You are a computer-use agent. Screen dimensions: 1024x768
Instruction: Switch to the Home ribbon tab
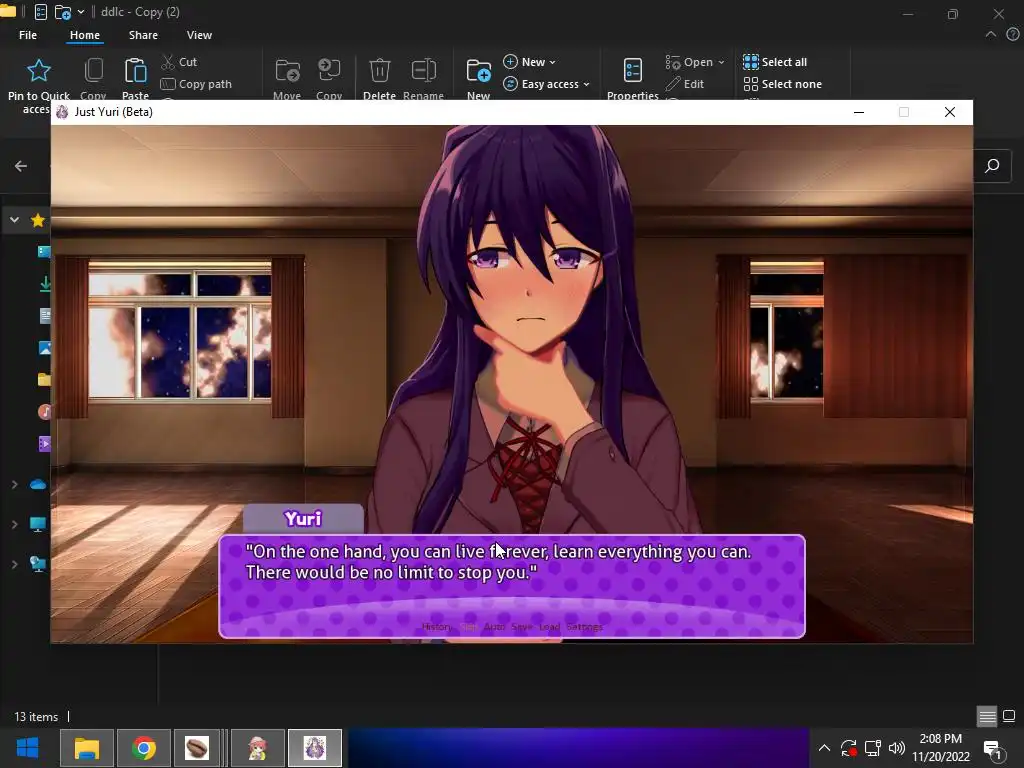tap(85, 35)
